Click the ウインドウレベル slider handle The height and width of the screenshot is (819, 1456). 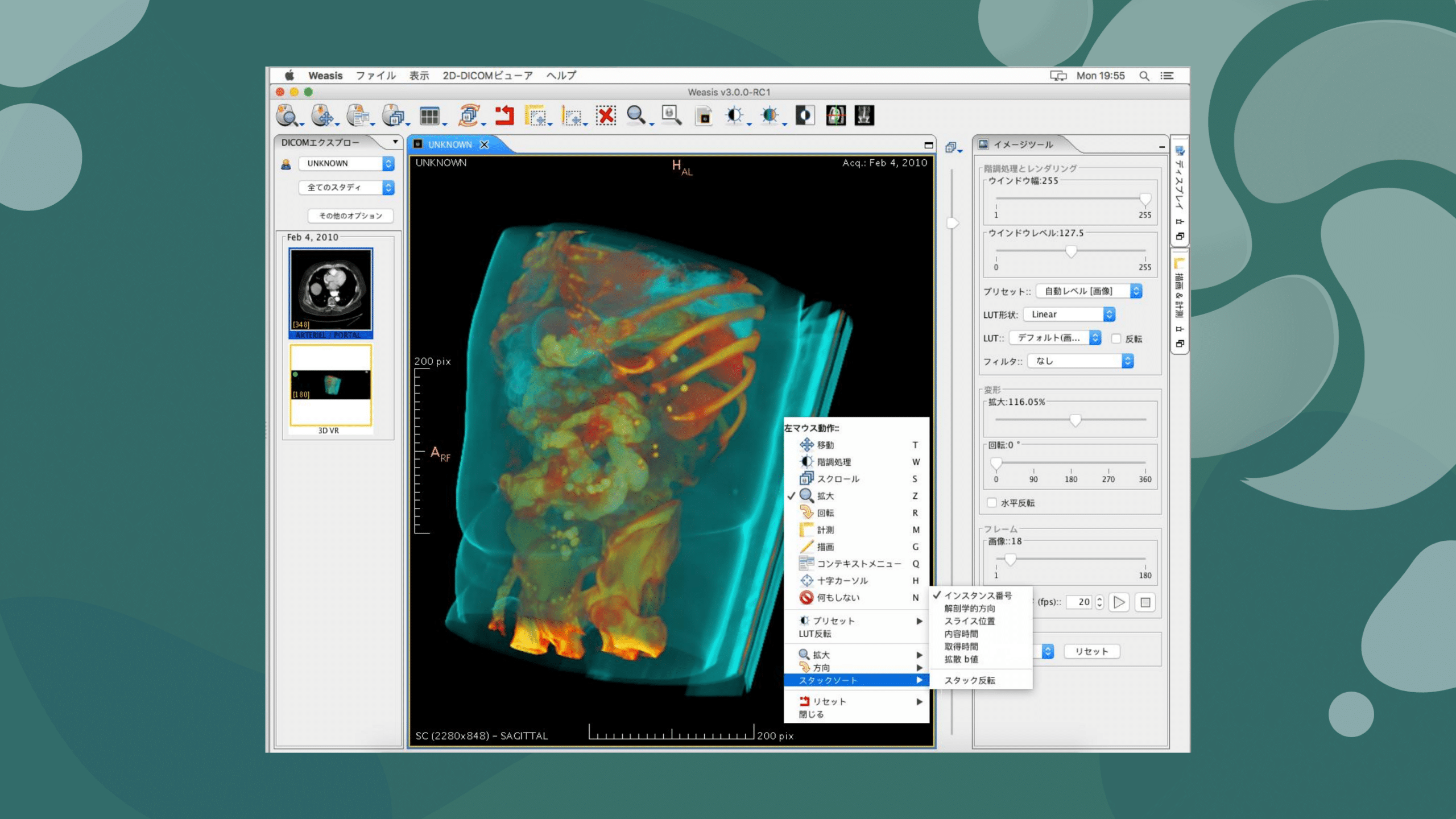(1071, 252)
